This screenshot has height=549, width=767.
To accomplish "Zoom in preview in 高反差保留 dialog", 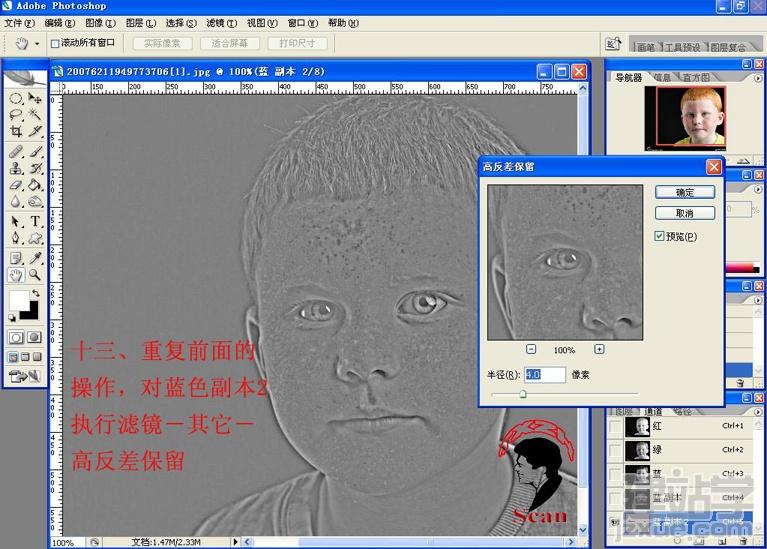I will coord(599,349).
